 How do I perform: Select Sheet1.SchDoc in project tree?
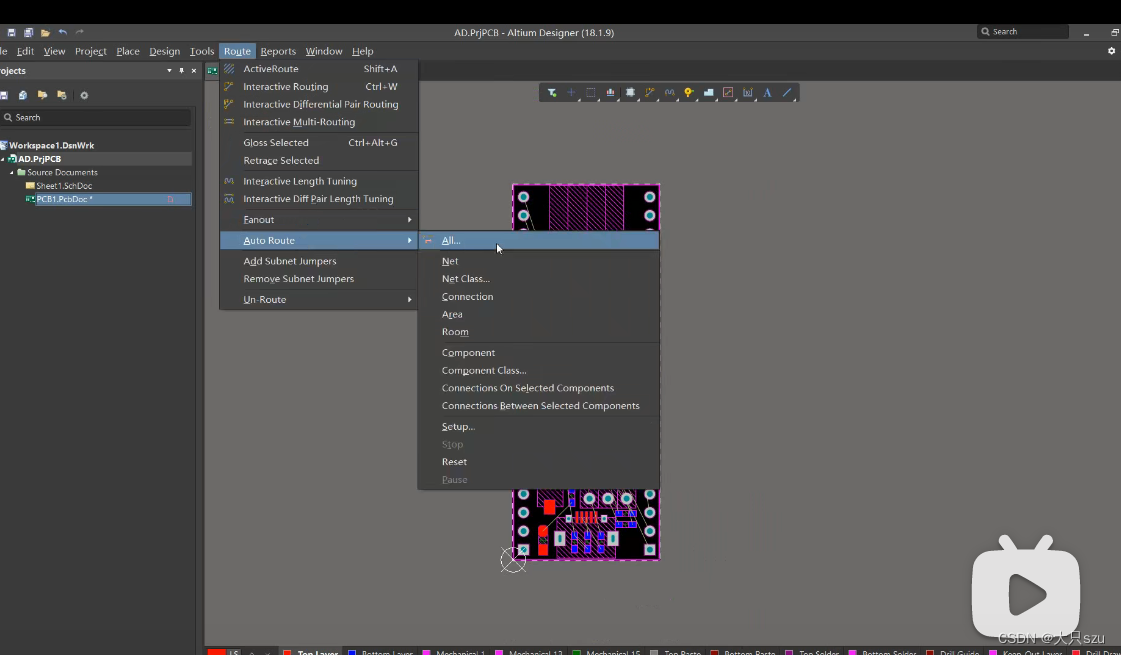tap(64, 186)
